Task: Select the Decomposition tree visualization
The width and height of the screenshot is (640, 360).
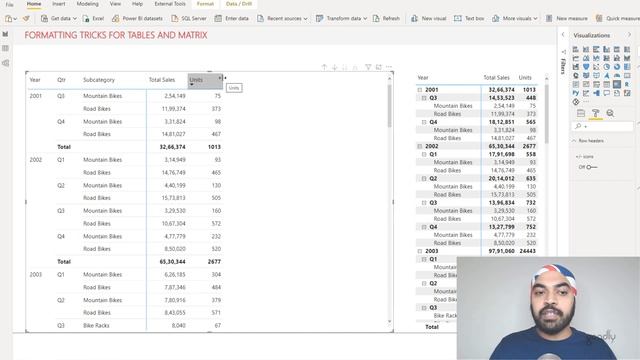Action: [596, 93]
